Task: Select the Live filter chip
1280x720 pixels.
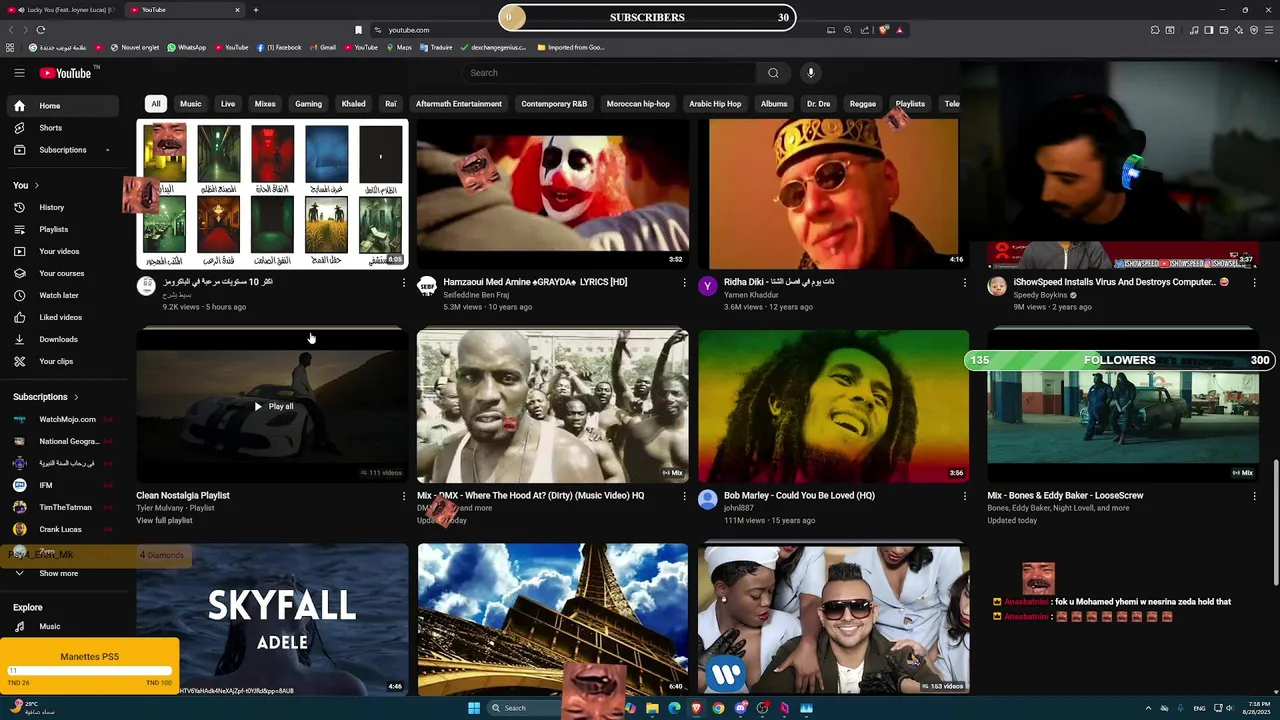Action: pos(228,104)
